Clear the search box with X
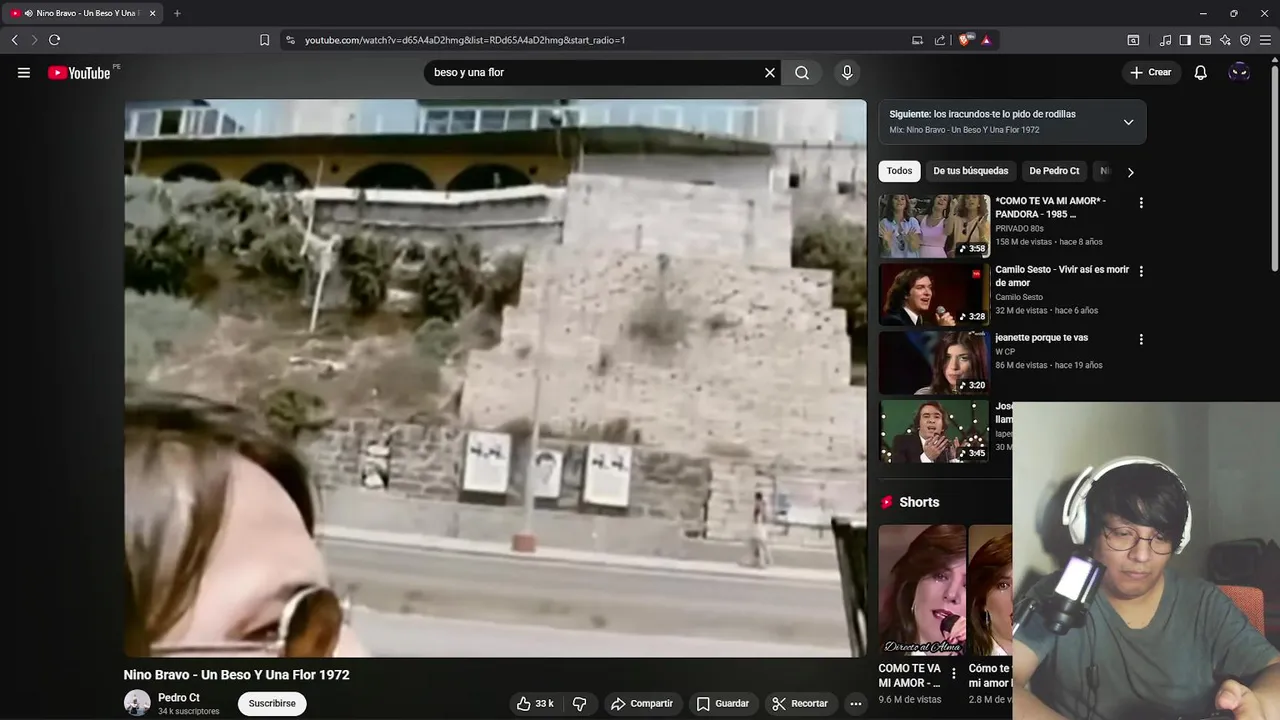 click(x=770, y=72)
